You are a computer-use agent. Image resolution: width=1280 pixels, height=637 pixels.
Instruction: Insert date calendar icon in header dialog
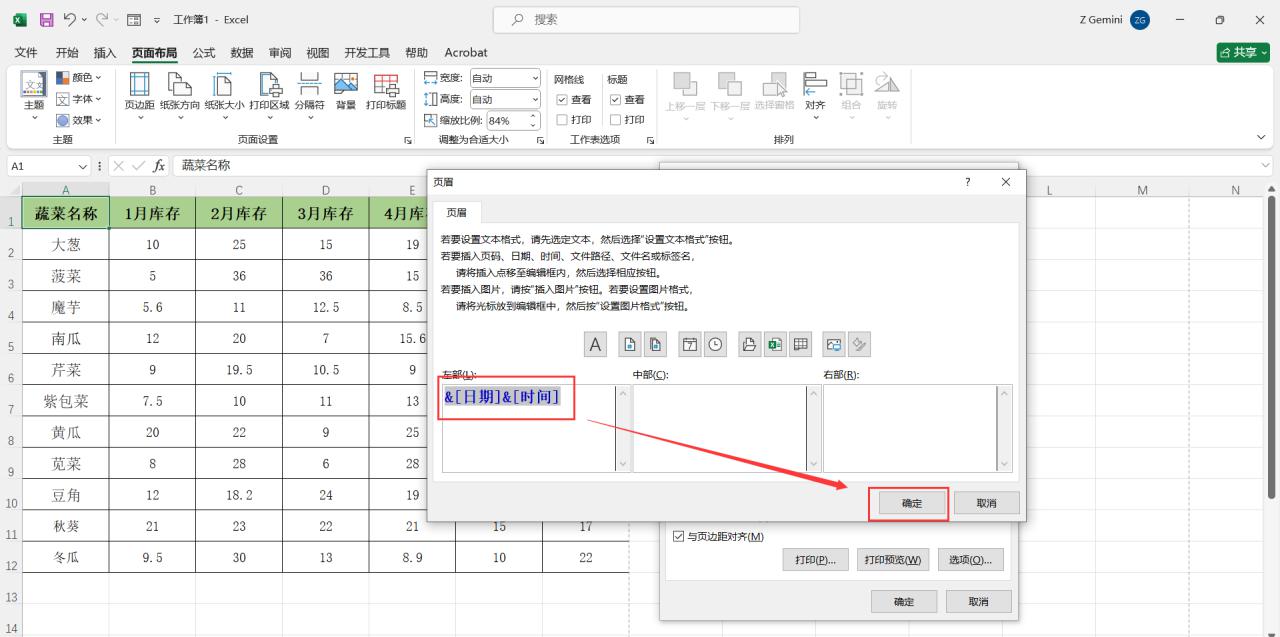(x=690, y=345)
